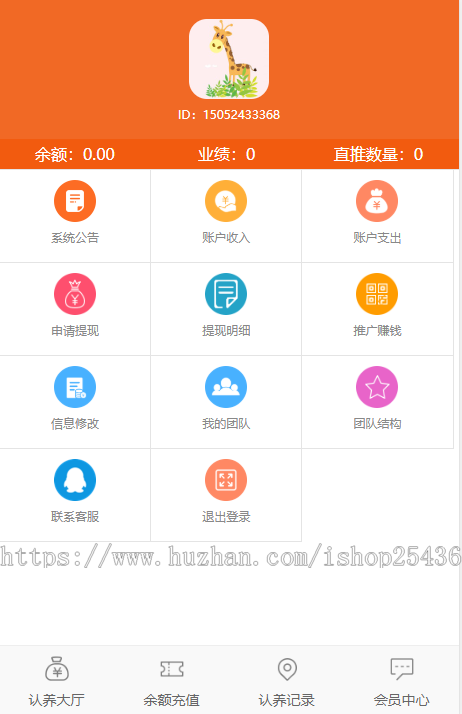The height and width of the screenshot is (714, 462).
Task: Click the 团队结构 label text
Action: (x=377, y=423)
